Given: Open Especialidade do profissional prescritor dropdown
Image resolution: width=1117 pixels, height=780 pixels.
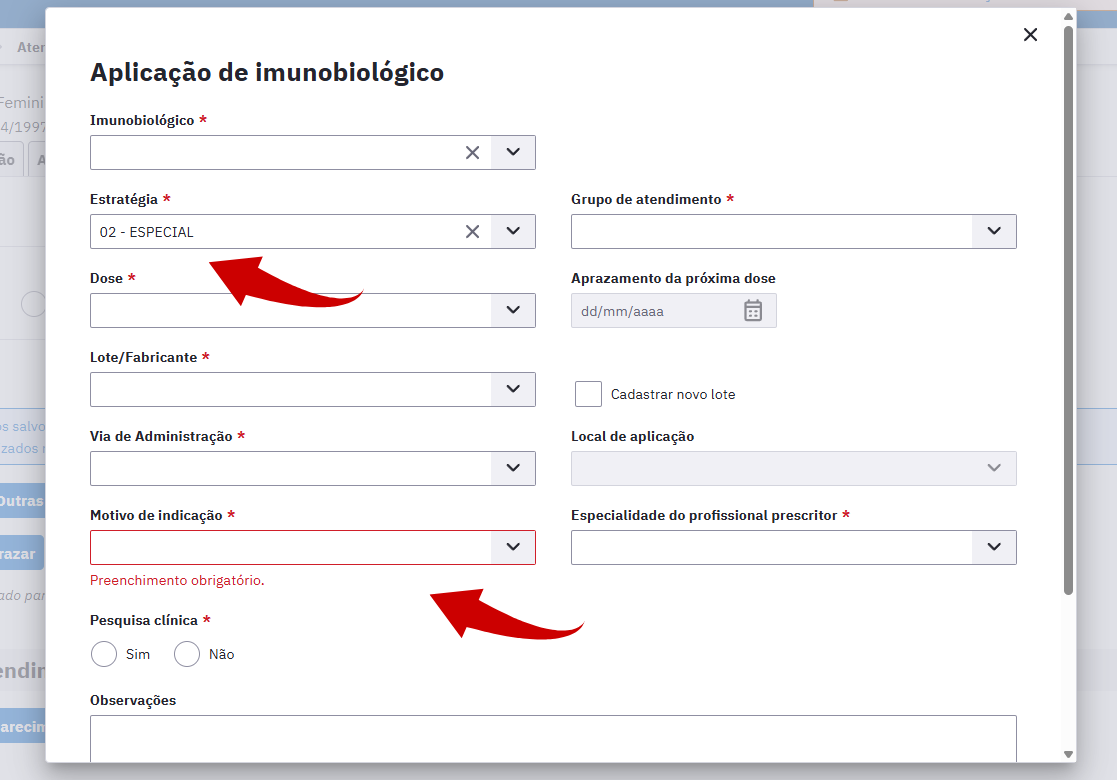Looking at the screenshot, I should [994, 548].
